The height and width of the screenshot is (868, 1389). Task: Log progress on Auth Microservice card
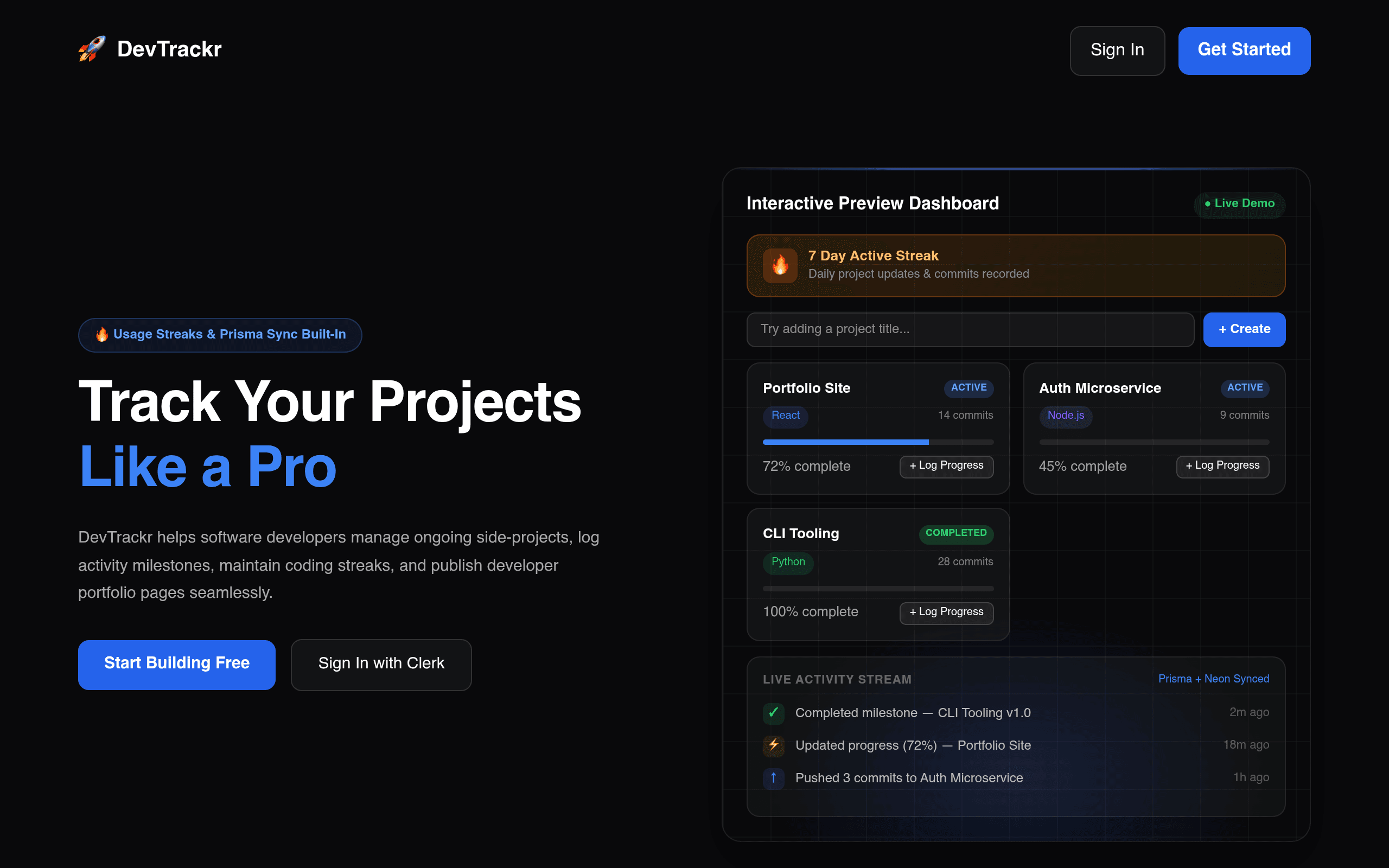tap(1222, 465)
